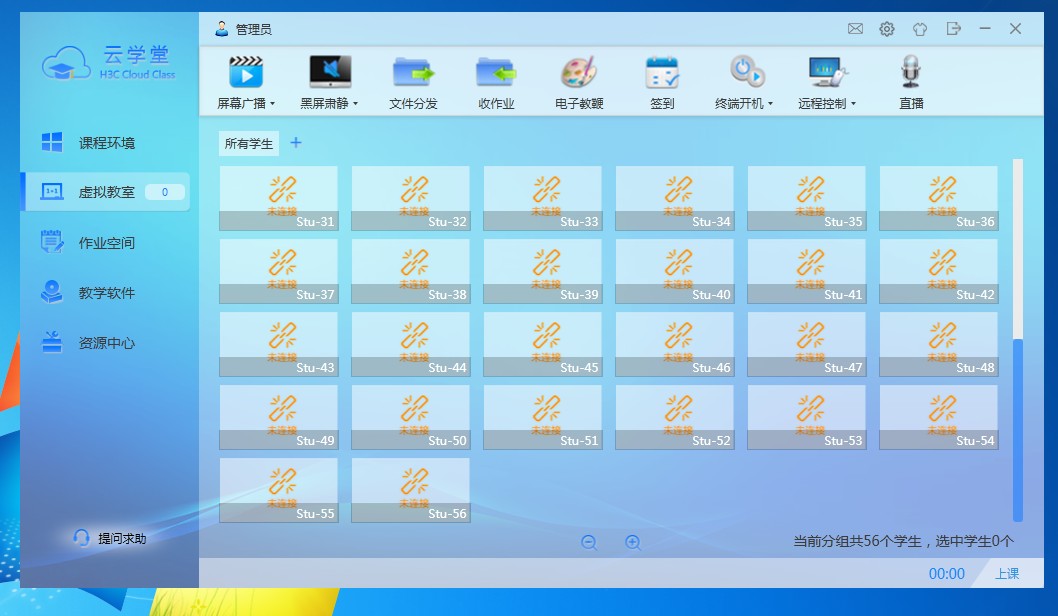The width and height of the screenshot is (1058, 616).
Task: Click the 提问求助 headset help icon
Action: pos(81,538)
